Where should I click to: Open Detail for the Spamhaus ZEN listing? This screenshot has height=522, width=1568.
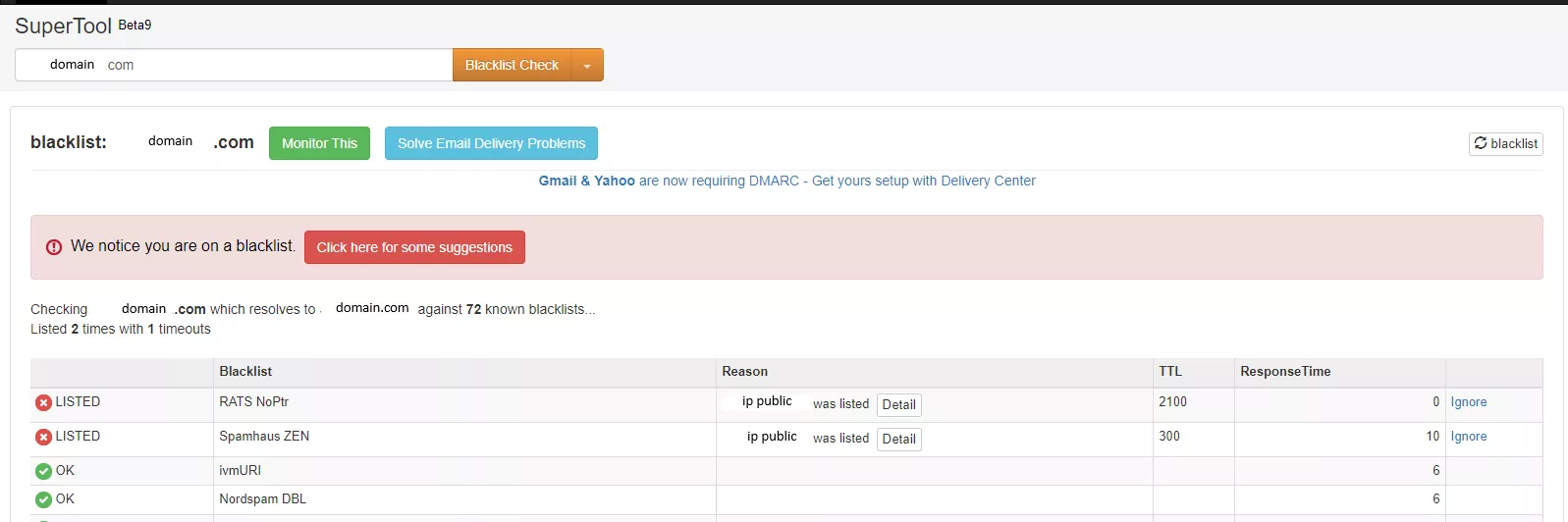(x=898, y=439)
